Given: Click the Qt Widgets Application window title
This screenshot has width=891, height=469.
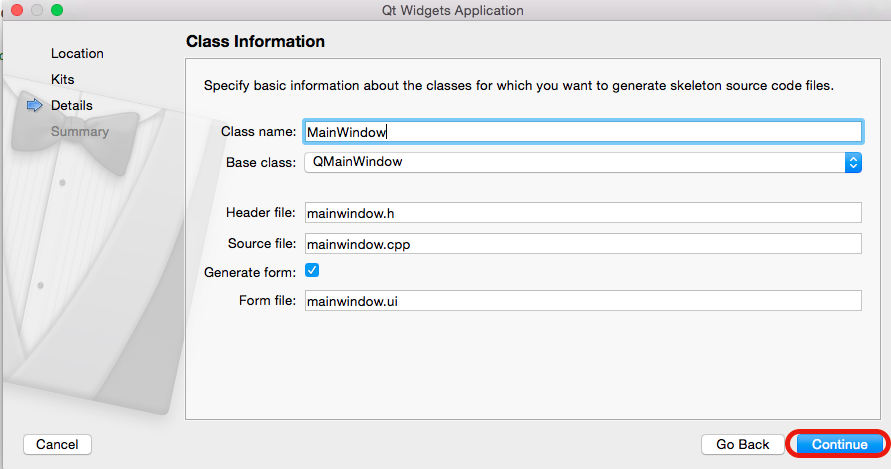Looking at the screenshot, I should click(x=452, y=10).
